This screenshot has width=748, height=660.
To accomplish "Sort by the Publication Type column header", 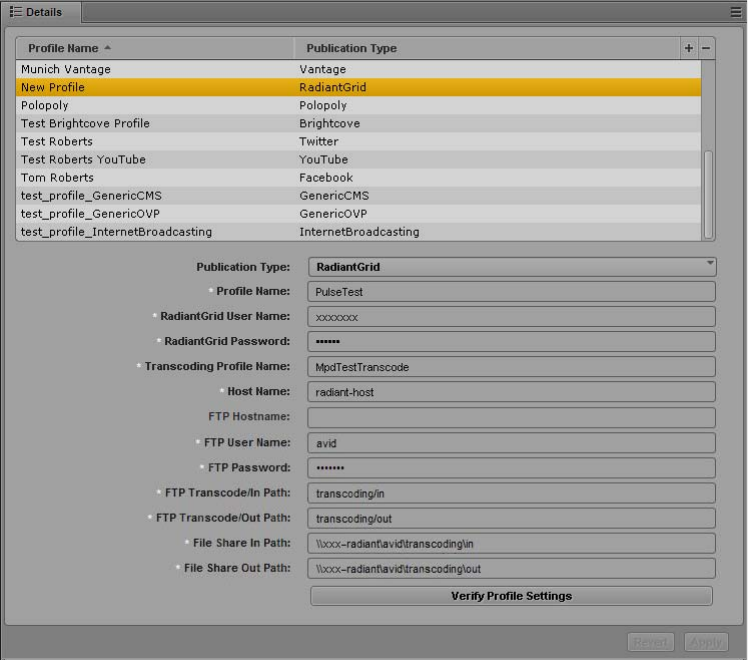I will [x=487, y=48].
